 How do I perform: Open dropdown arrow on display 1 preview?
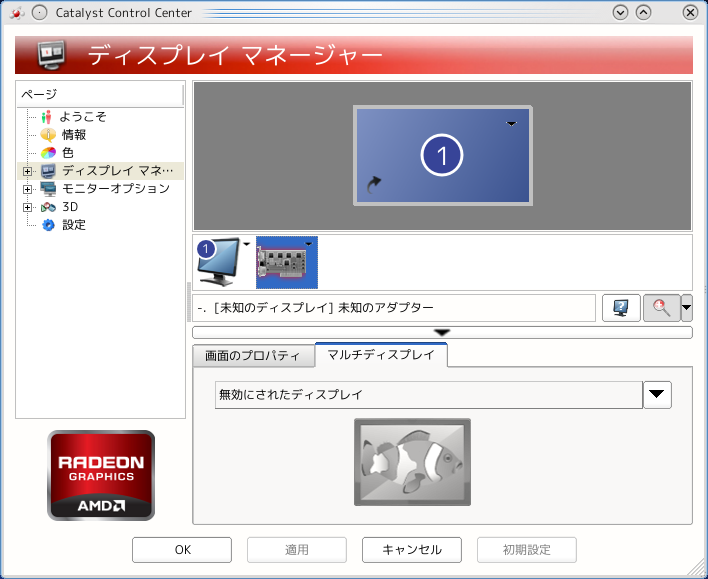tap(511, 124)
